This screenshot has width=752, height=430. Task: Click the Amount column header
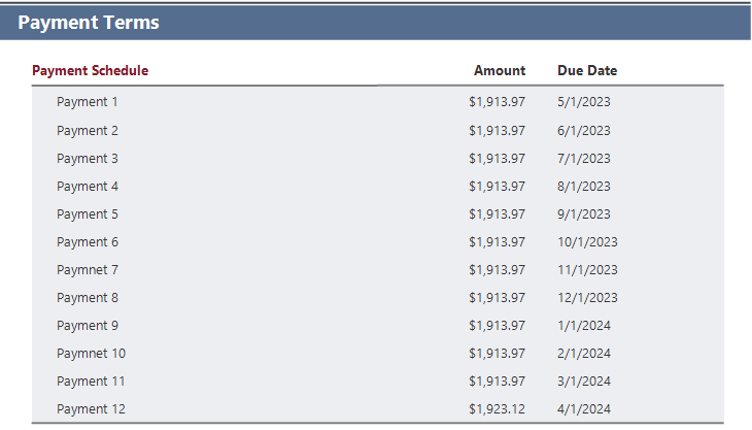coord(500,70)
